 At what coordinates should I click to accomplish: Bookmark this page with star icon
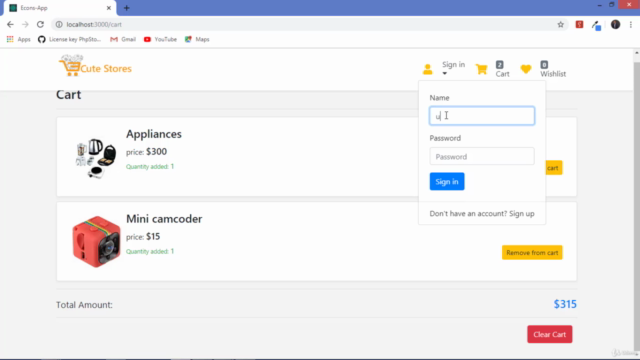click(x=560, y=24)
